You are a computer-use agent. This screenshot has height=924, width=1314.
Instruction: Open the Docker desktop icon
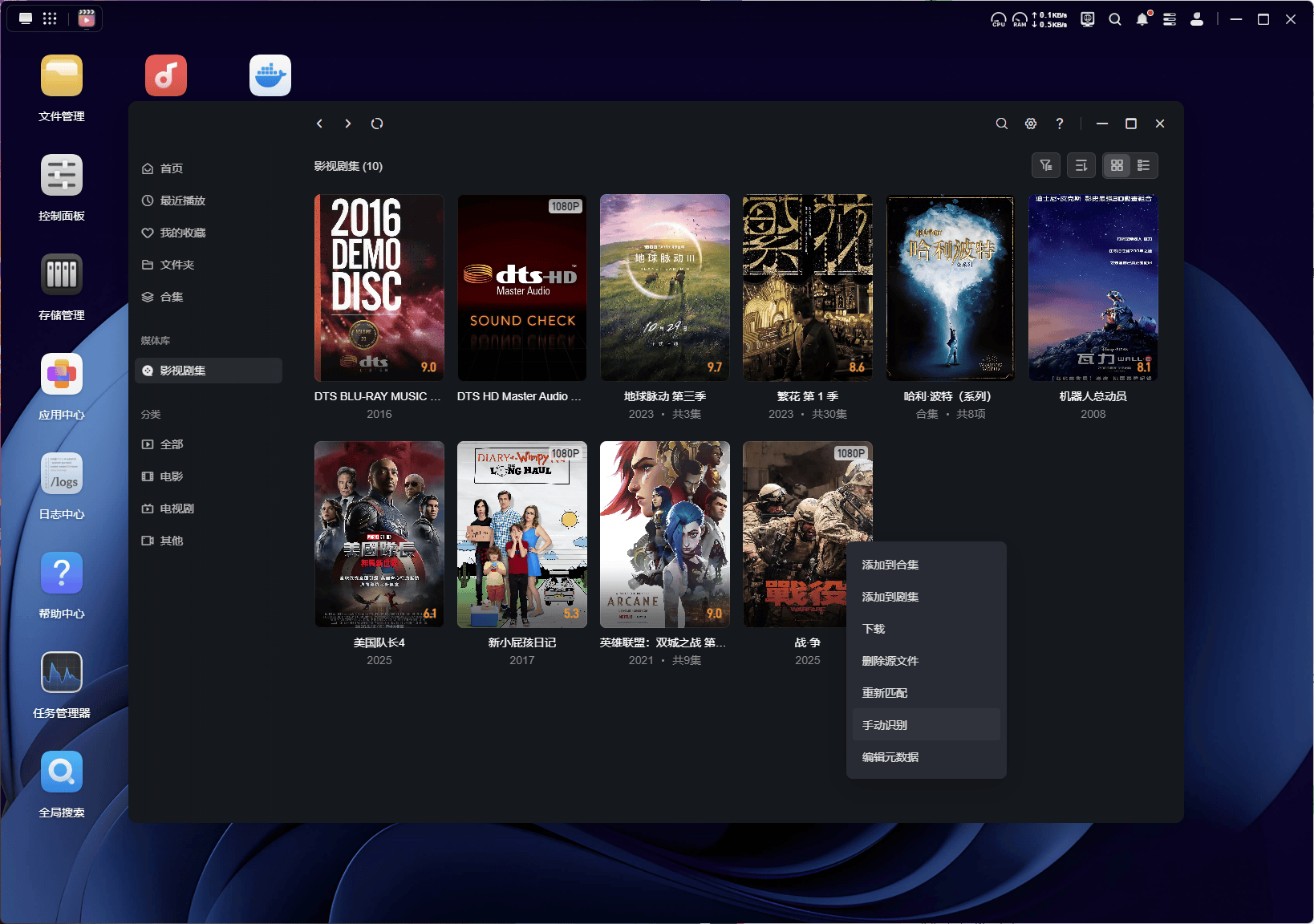[270, 75]
